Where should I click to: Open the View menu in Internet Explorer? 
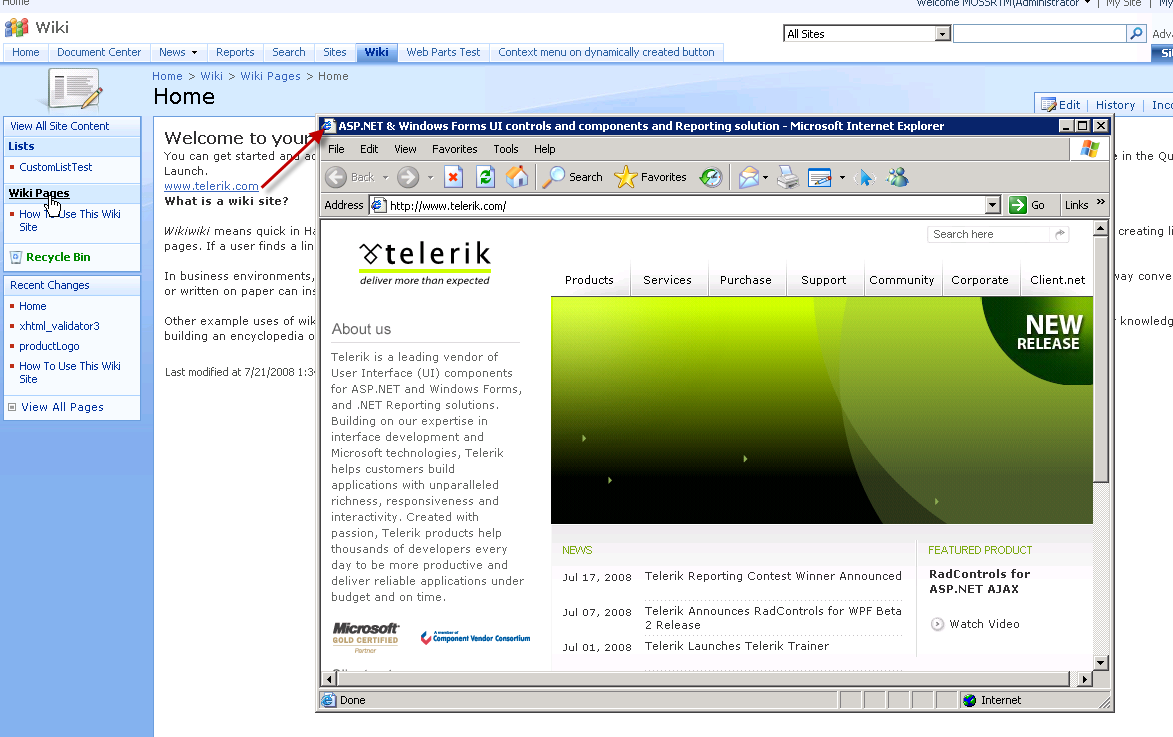pos(405,149)
